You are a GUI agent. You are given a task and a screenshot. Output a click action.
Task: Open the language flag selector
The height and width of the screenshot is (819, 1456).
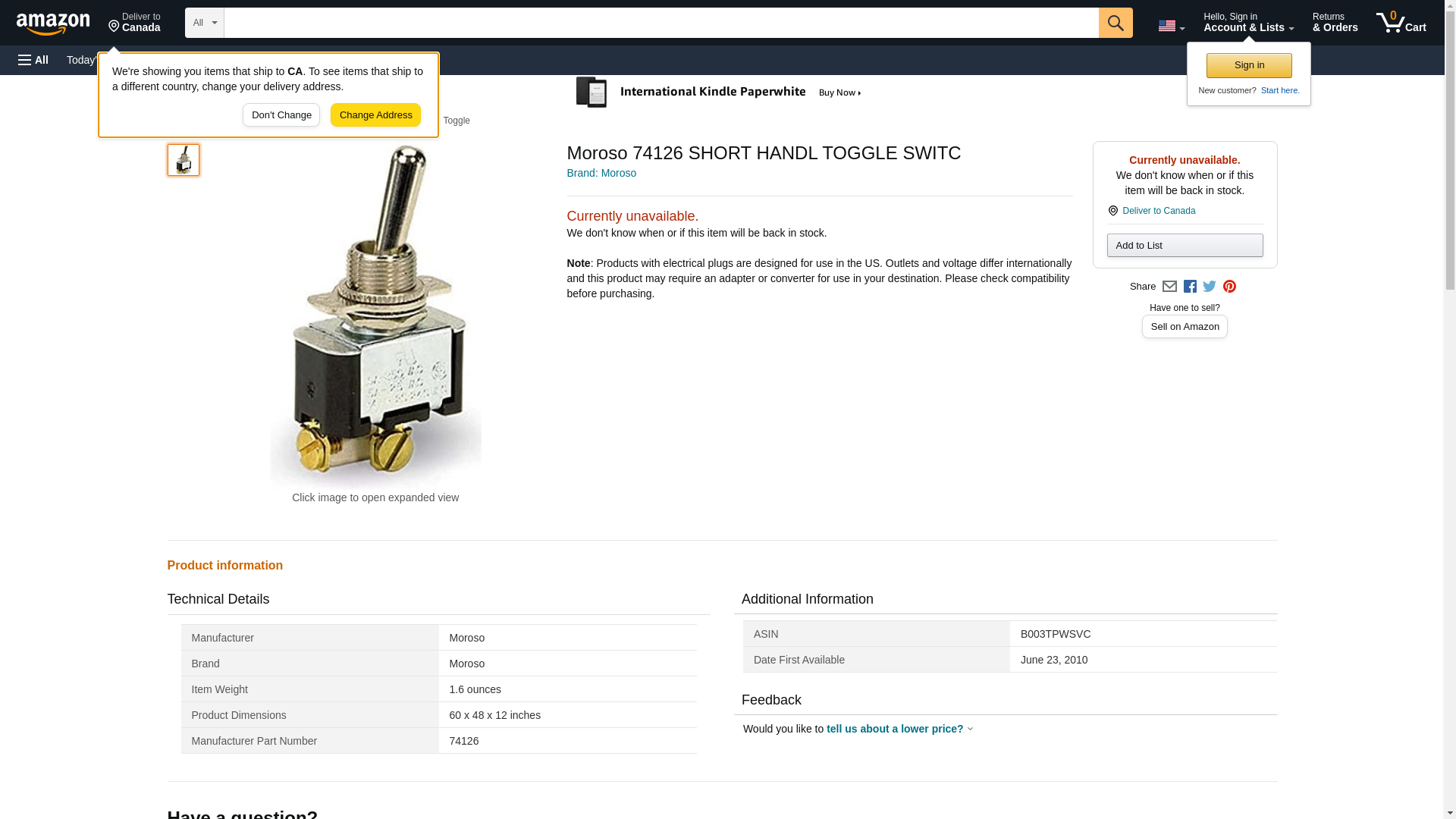point(1171,26)
